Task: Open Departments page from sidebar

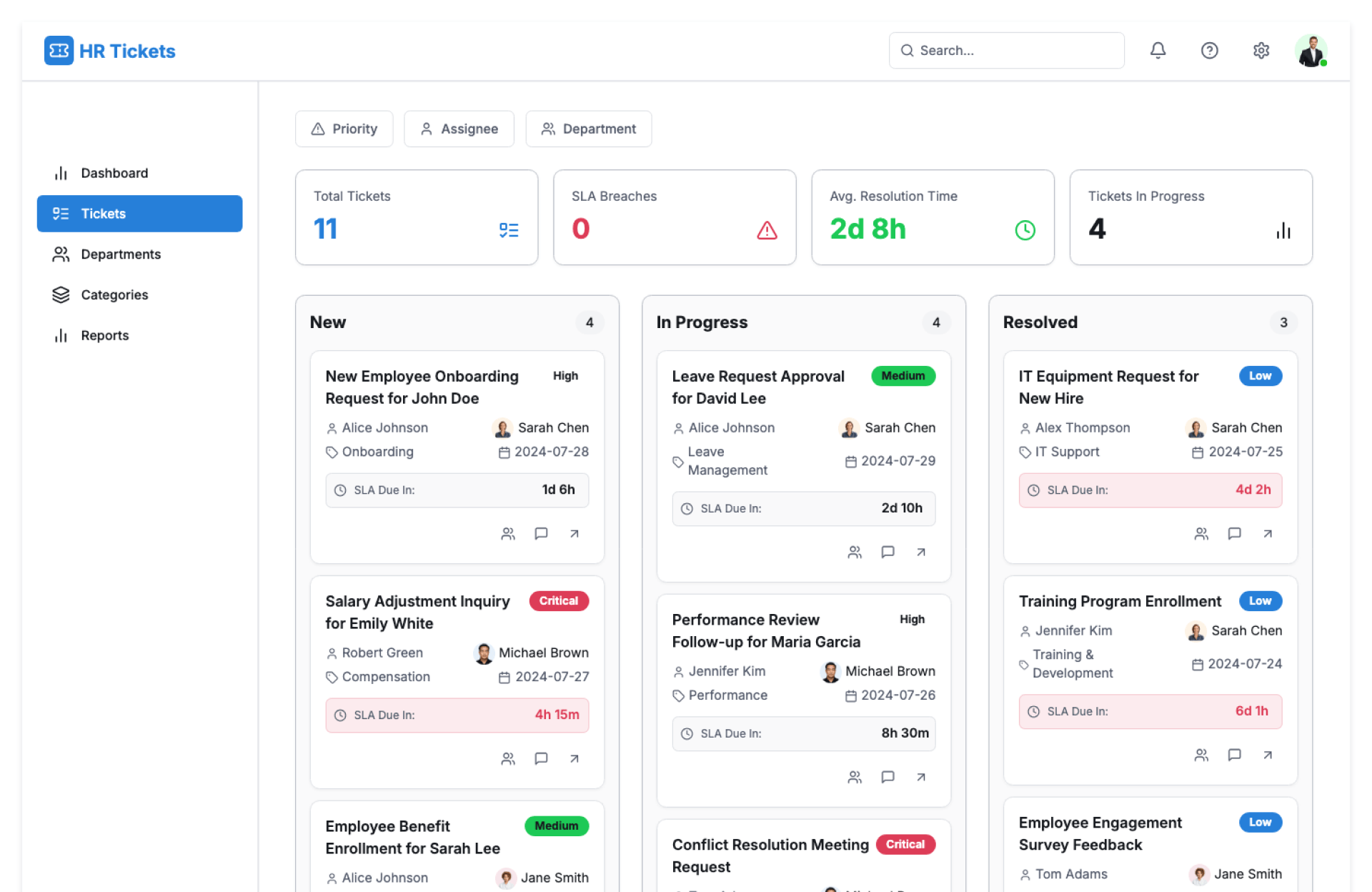Action: tap(120, 254)
